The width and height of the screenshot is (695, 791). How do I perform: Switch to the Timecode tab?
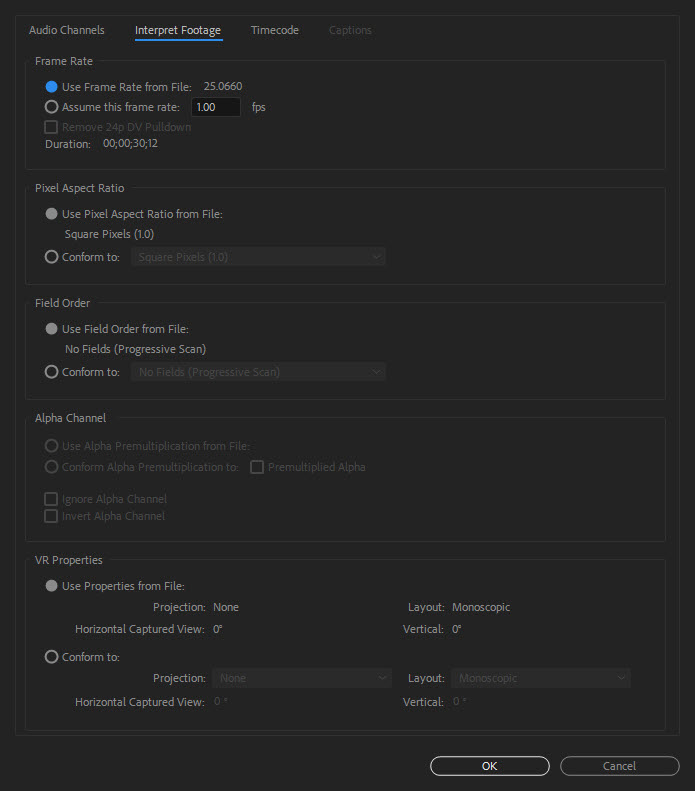pos(274,30)
